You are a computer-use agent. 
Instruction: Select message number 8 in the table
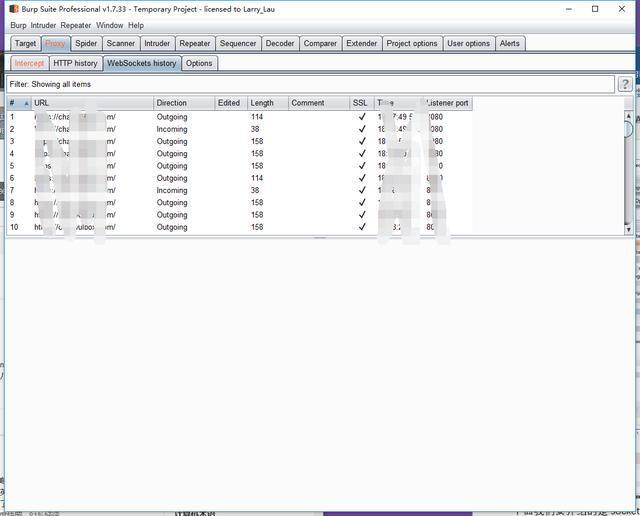tap(12, 202)
